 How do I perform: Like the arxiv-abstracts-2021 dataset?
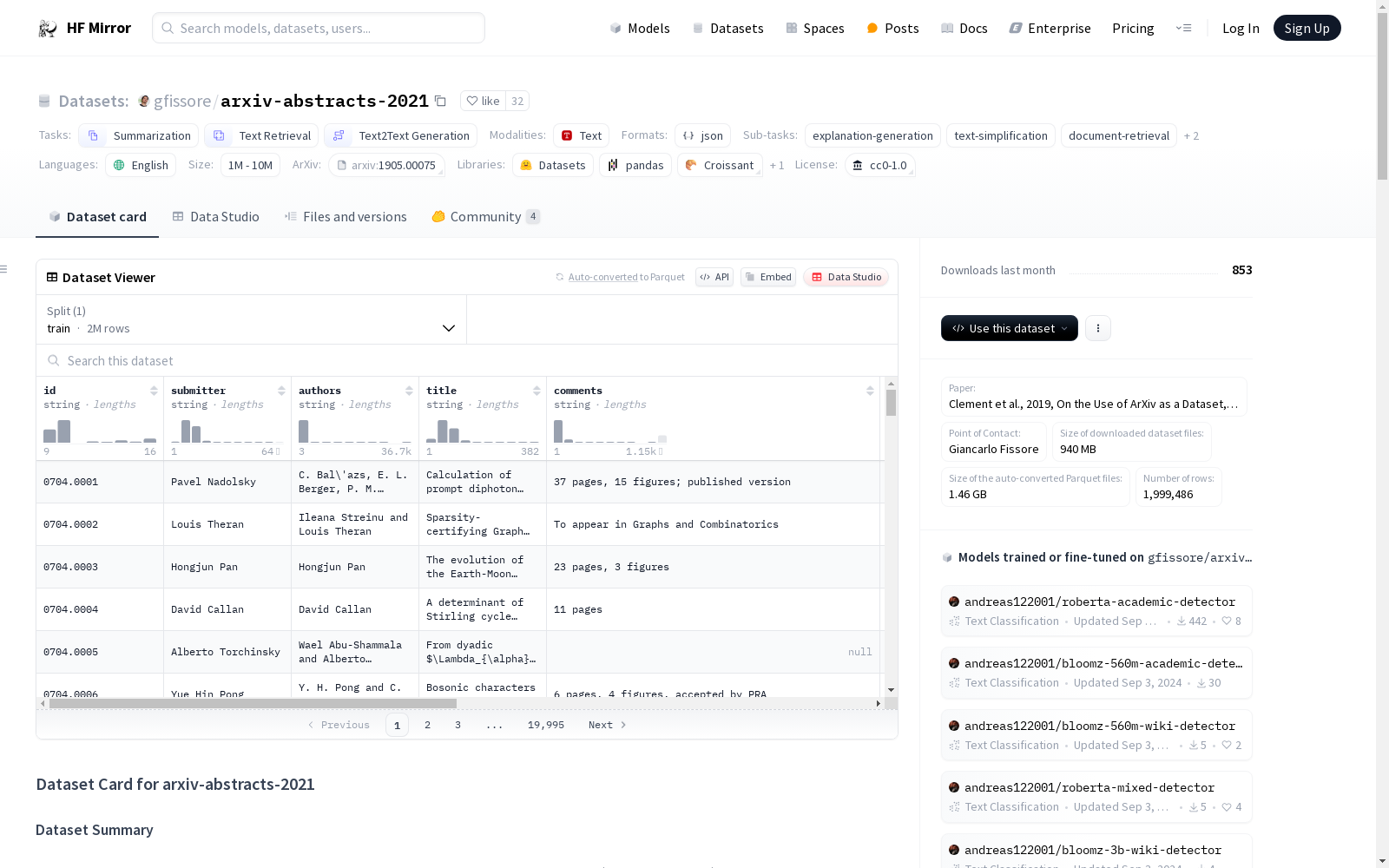[483, 101]
